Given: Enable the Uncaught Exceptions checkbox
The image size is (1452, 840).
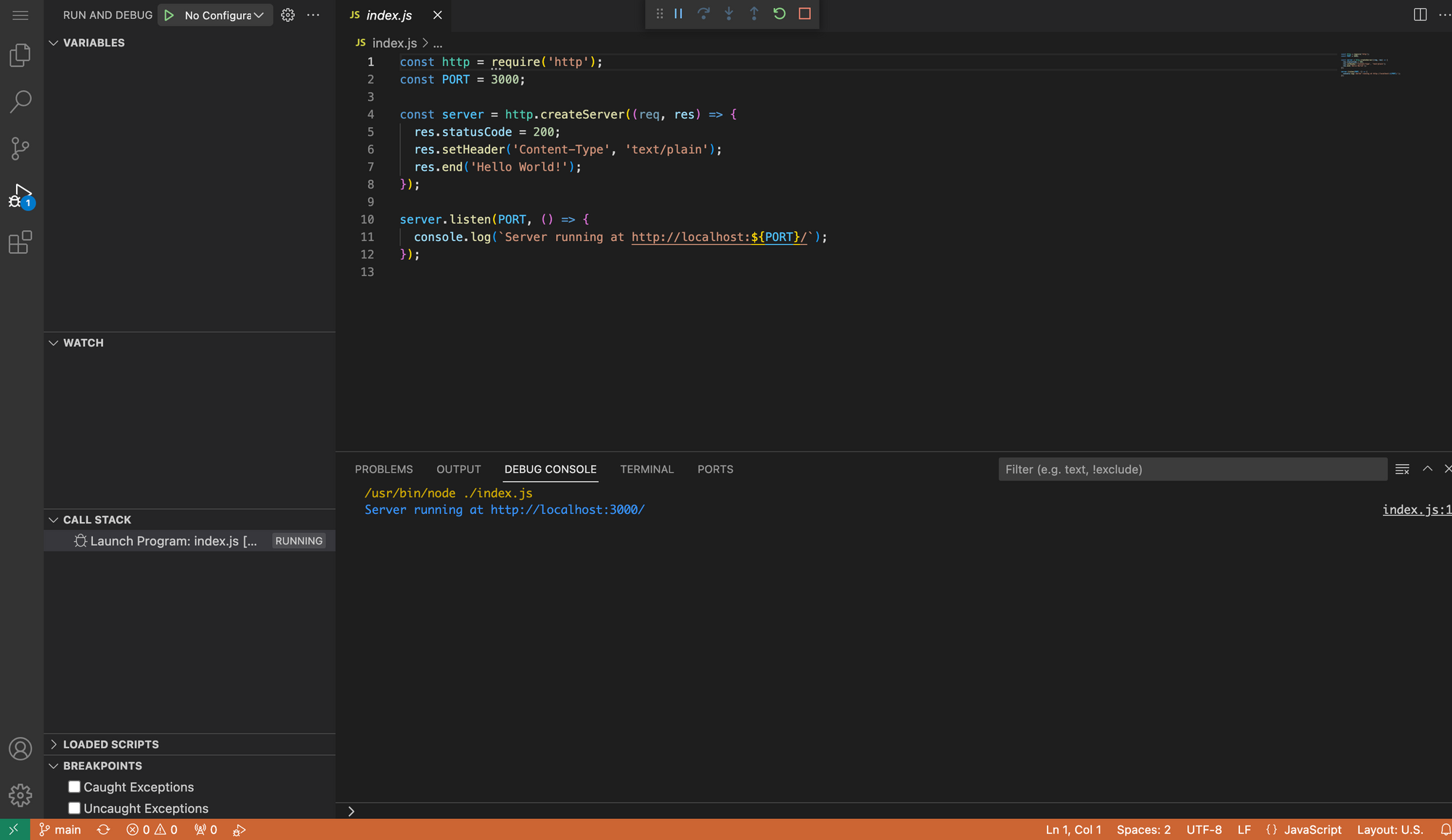Looking at the screenshot, I should [74, 808].
